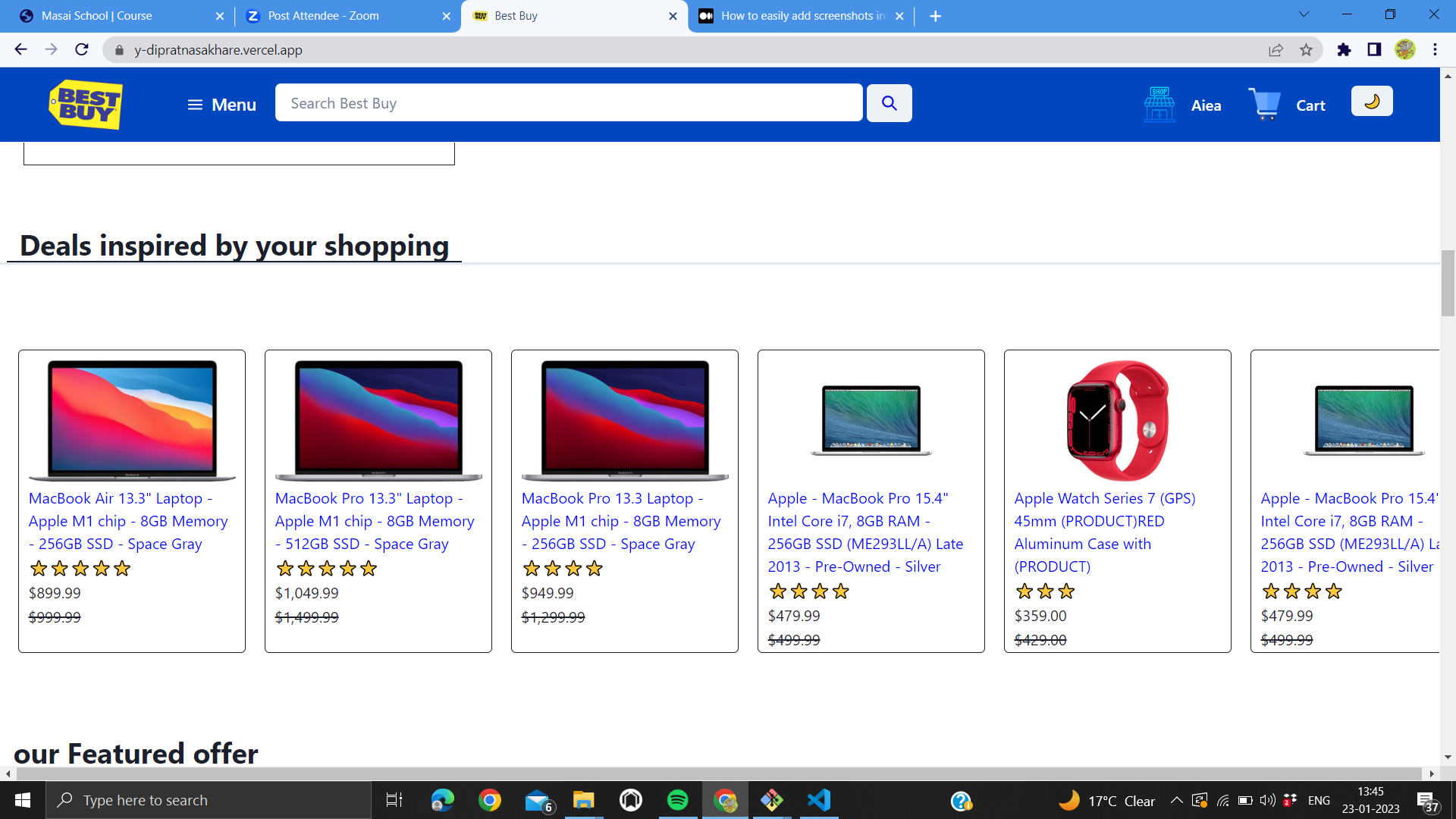Click the Search Best Buy field

point(568,103)
